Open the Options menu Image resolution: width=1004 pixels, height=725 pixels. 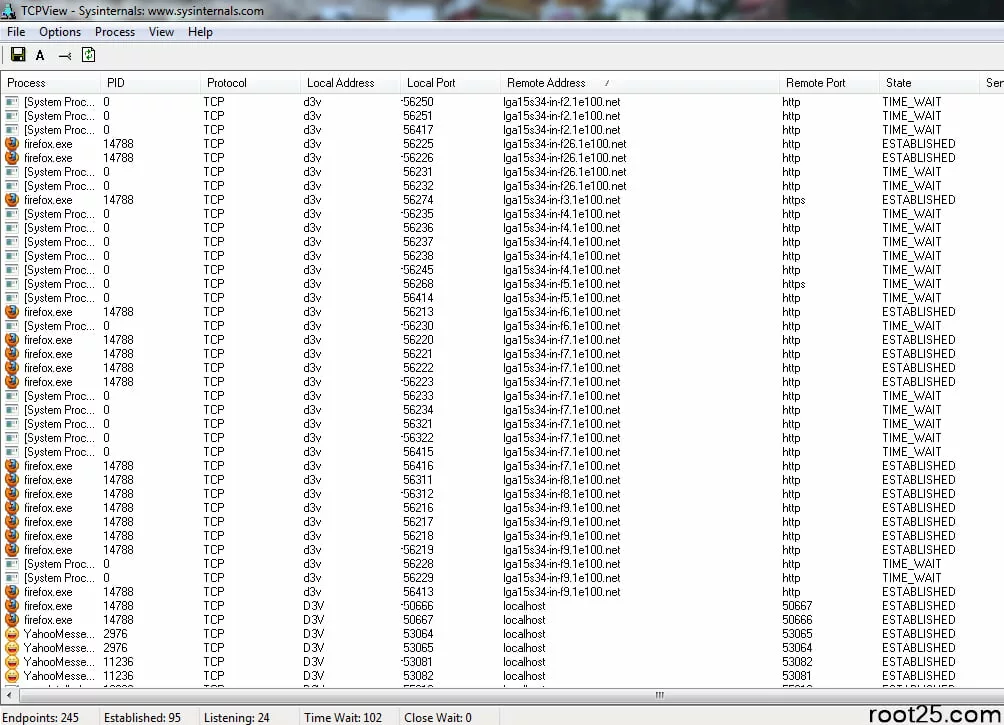tap(60, 32)
